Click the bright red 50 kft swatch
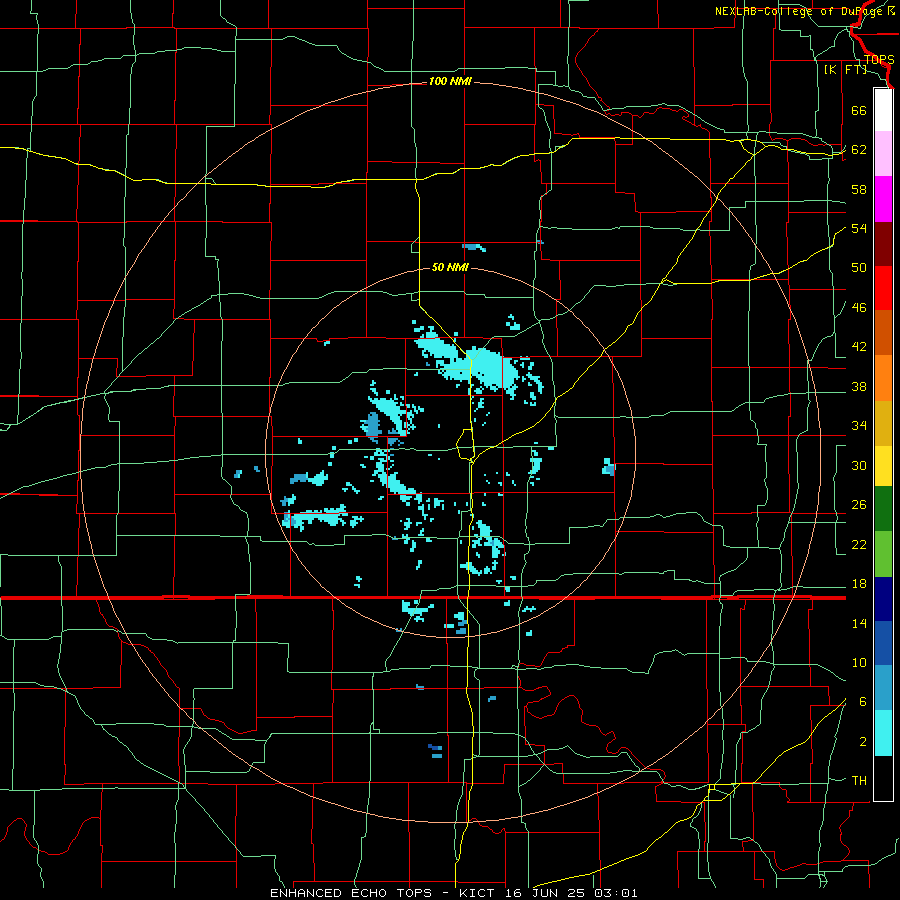The height and width of the screenshot is (900, 900). coord(883,288)
